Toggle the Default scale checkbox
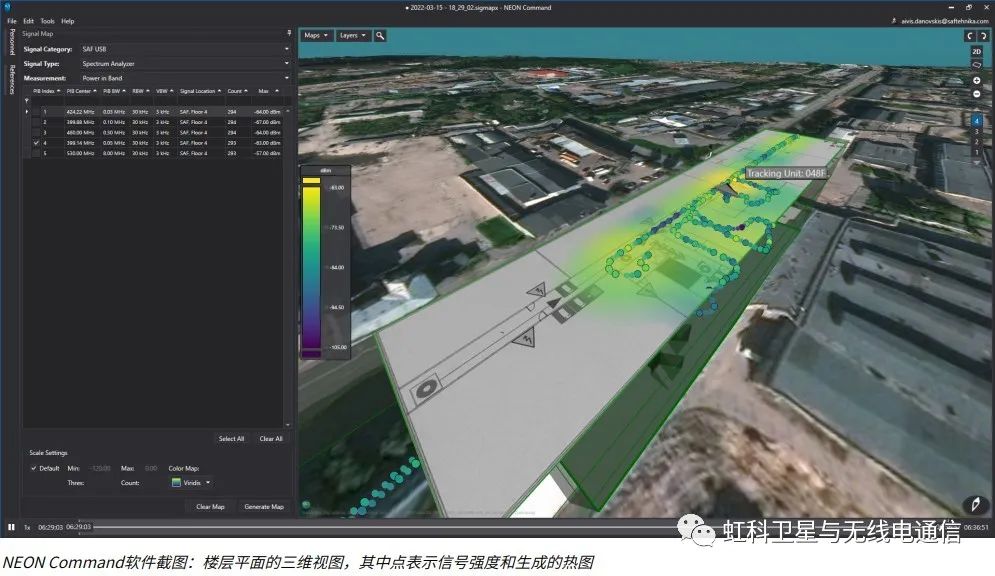Image resolution: width=995 pixels, height=576 pixels. coord(33,468)
